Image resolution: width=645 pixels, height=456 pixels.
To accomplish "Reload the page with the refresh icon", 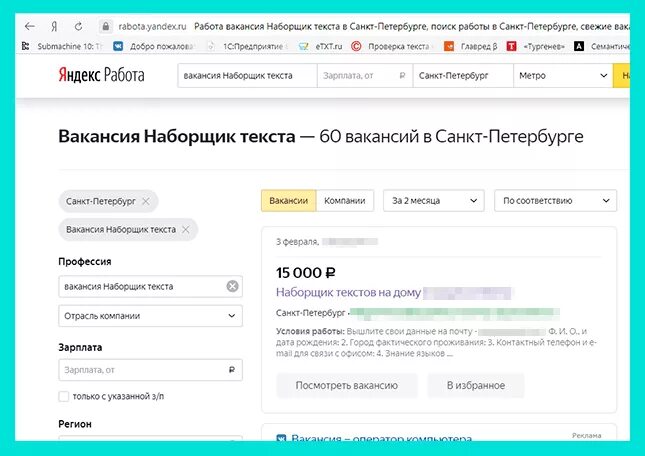I will 79,26.
